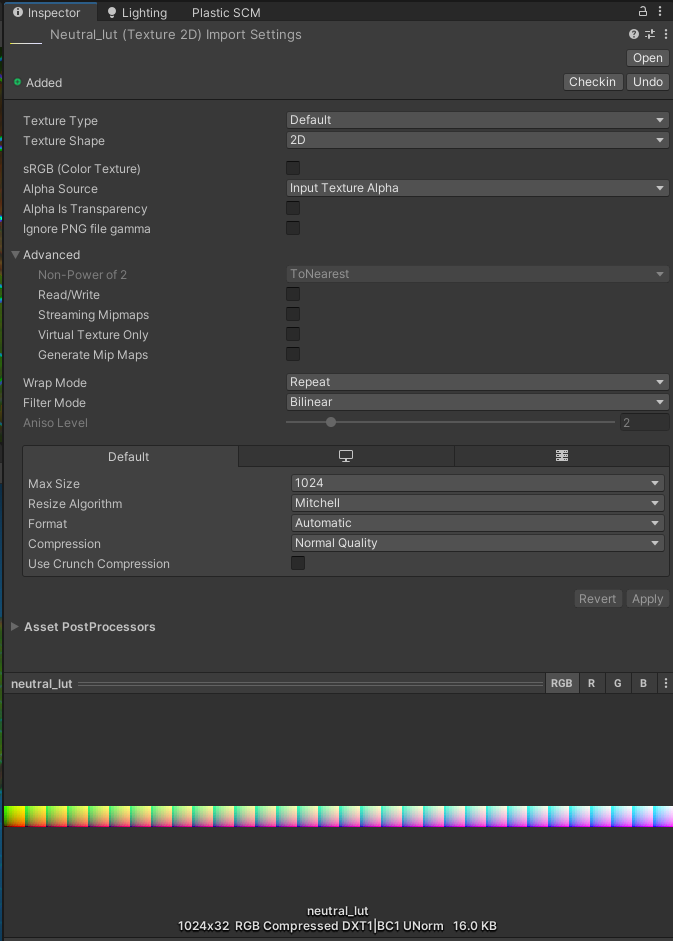Viewport: 673px width, 941px height.
Task: Select the G channel in the preview
Action: (x=617, y=683)
